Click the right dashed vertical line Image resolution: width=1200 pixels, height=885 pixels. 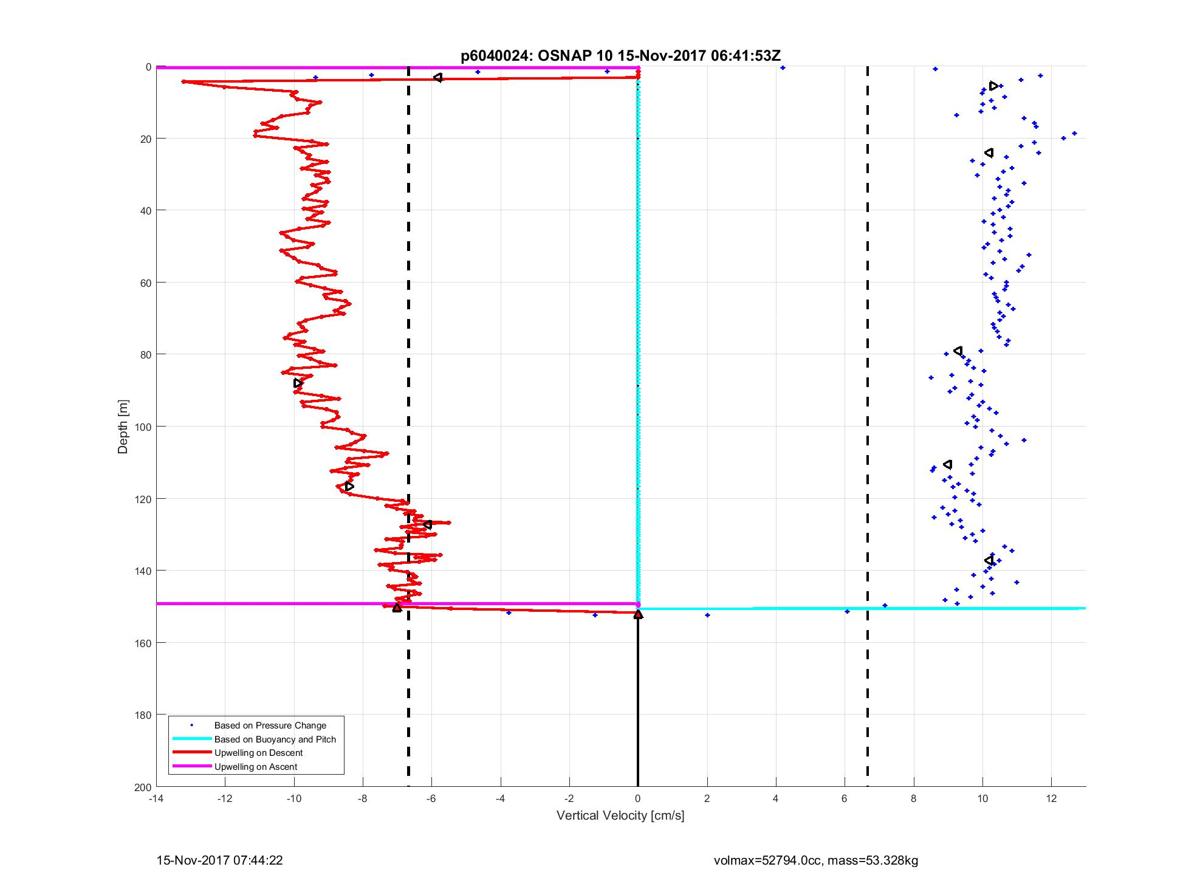tap(867, 427)
